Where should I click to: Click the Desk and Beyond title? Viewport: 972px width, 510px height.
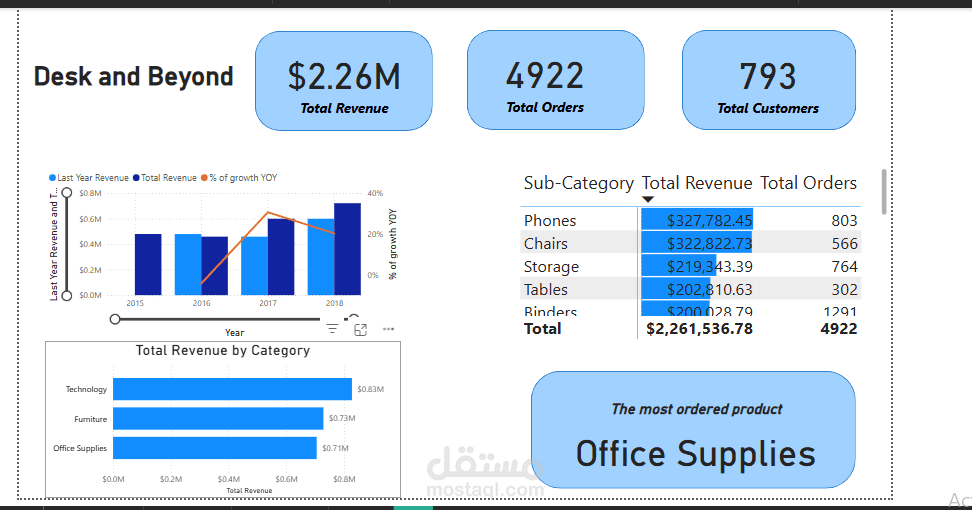(133, 77)
